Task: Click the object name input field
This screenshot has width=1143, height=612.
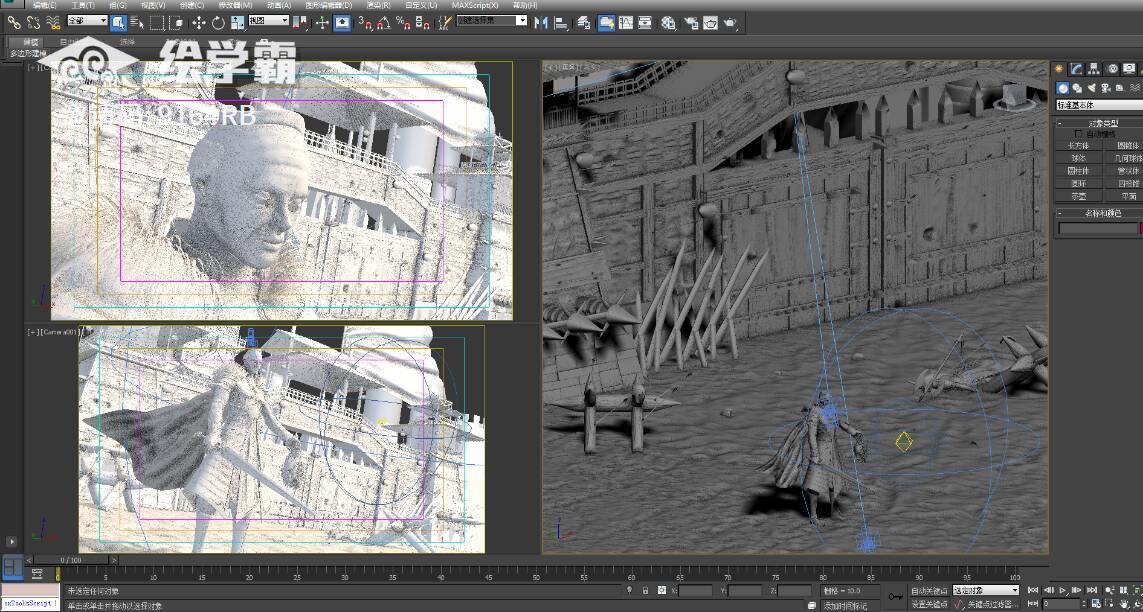Action: pos(1098,228)
